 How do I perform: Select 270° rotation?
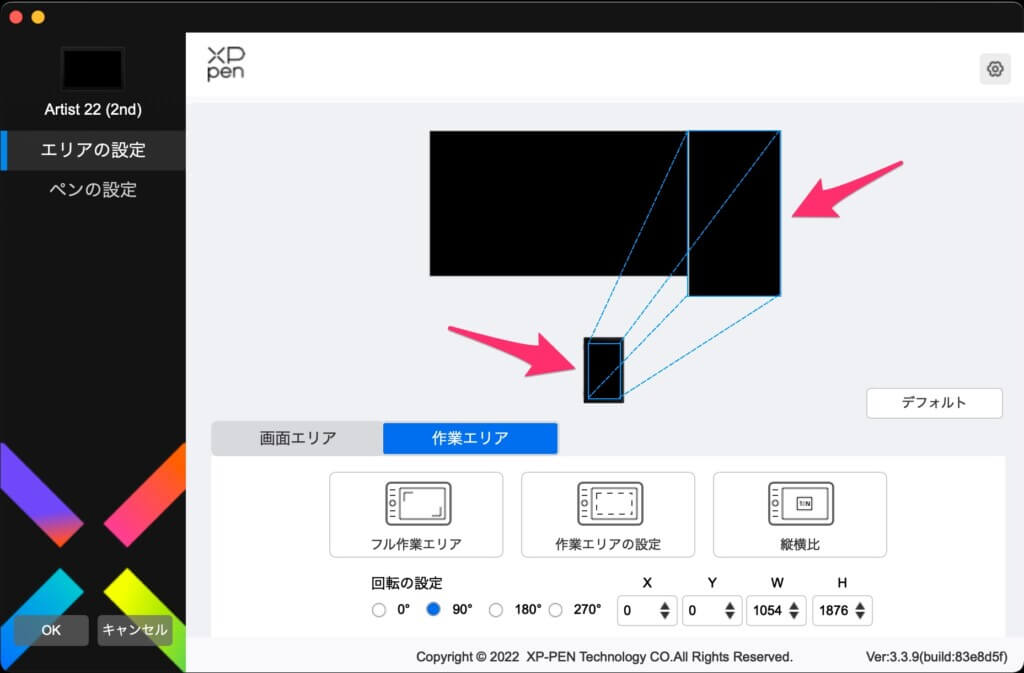coord(556,610)
